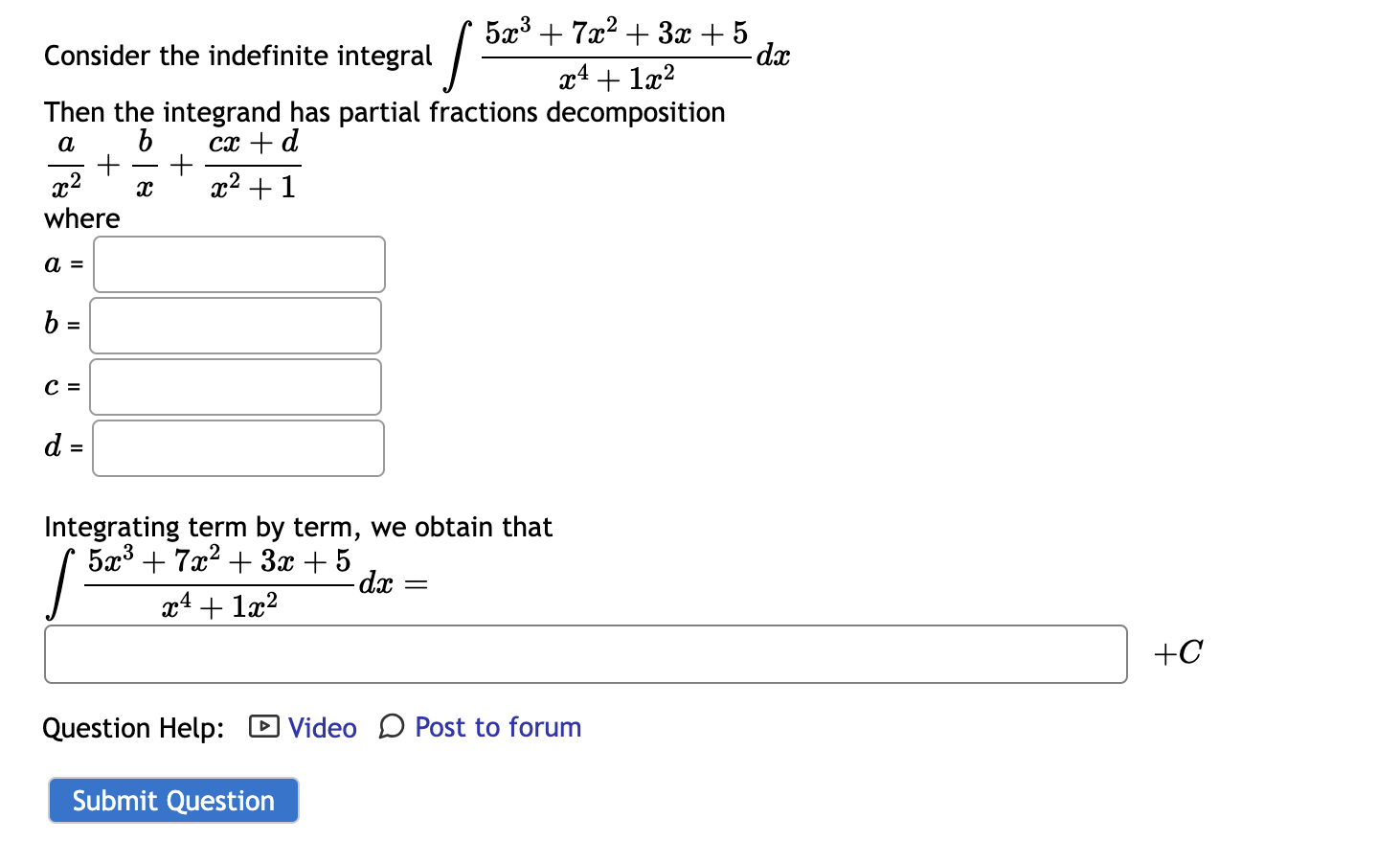The image size is (1400, 841).
Task: Open the Post to forum link
Action: [x=497, y=728]
